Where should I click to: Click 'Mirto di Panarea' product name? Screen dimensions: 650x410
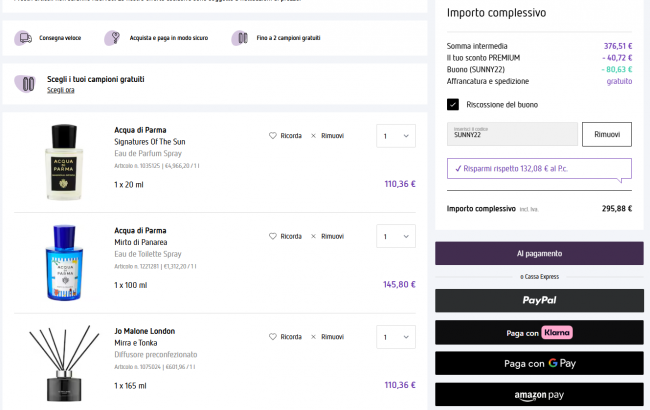click(x=141, y=242)
